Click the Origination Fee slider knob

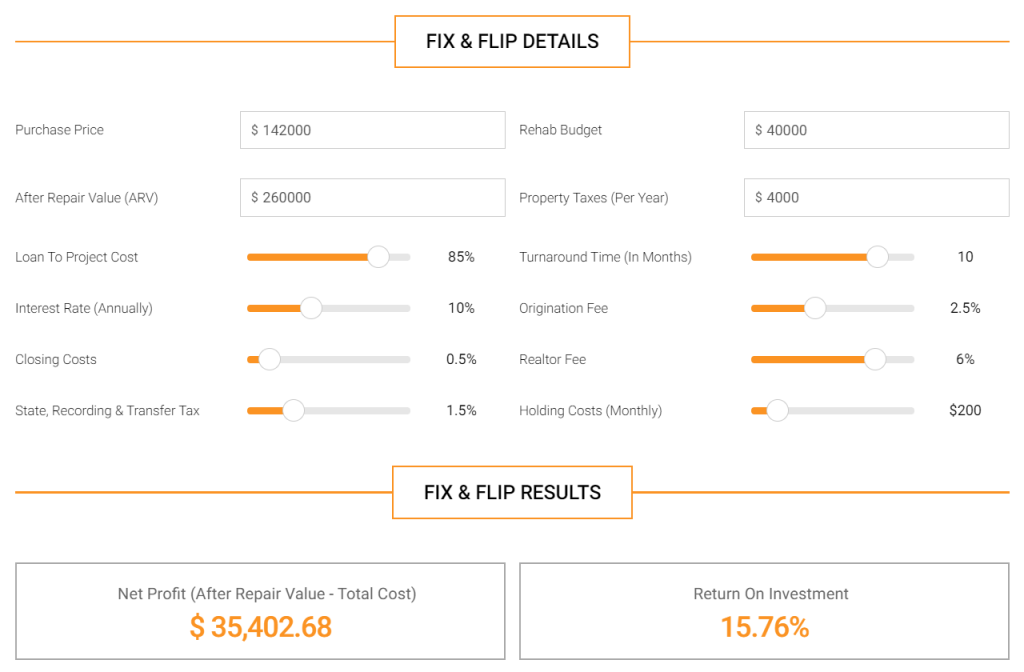(x=814, y=308)
